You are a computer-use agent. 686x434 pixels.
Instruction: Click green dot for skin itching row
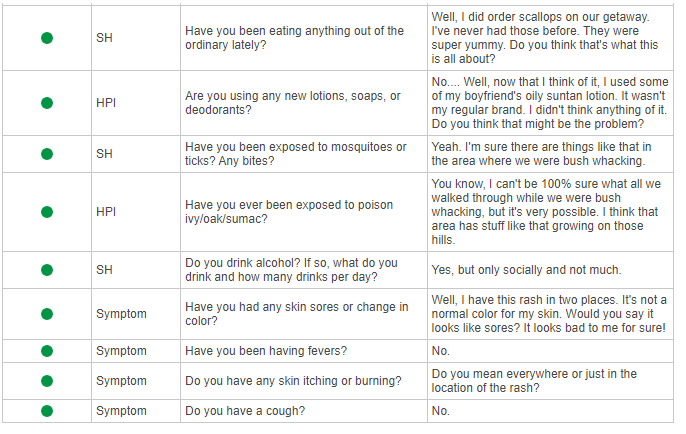point(47,381)
